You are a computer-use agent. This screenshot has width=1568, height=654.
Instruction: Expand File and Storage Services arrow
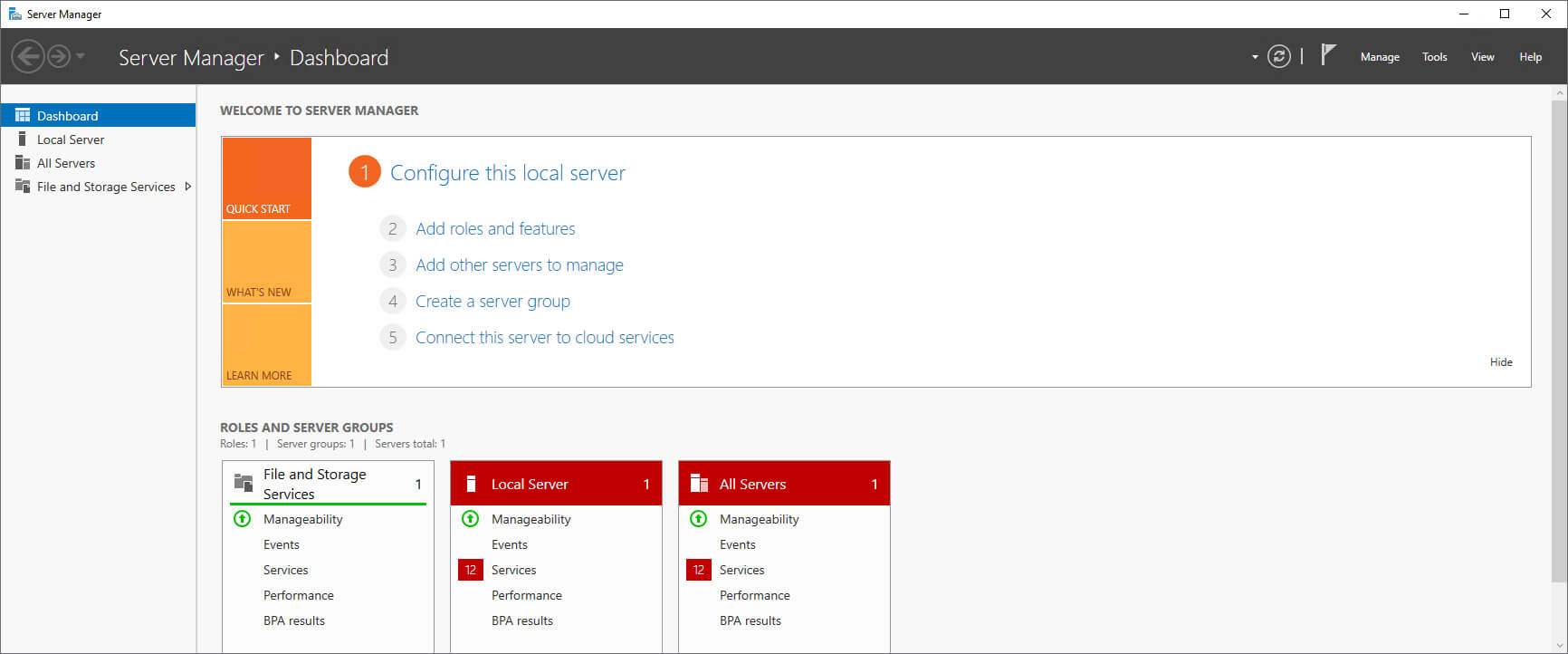click(x=187, y=186)
